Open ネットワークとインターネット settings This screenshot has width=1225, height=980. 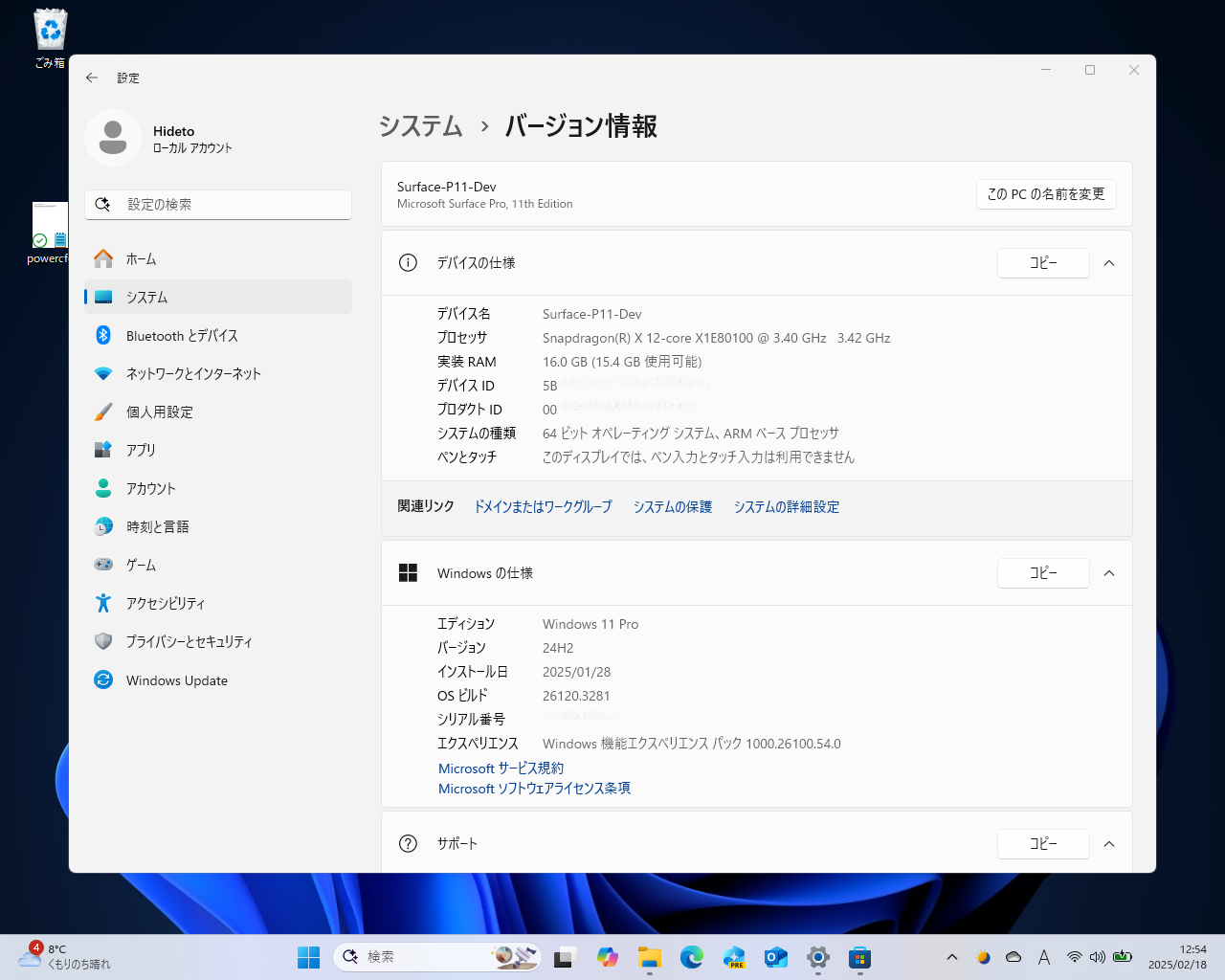(193, 373)
